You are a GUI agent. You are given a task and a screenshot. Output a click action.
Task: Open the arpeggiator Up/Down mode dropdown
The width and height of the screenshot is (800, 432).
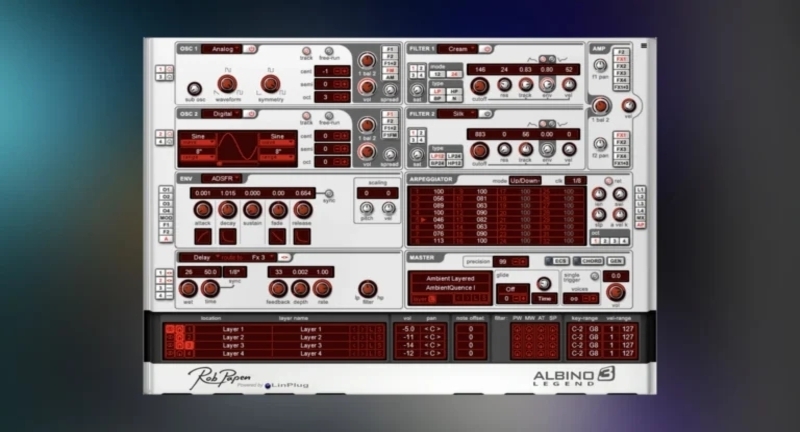point(525,181)
